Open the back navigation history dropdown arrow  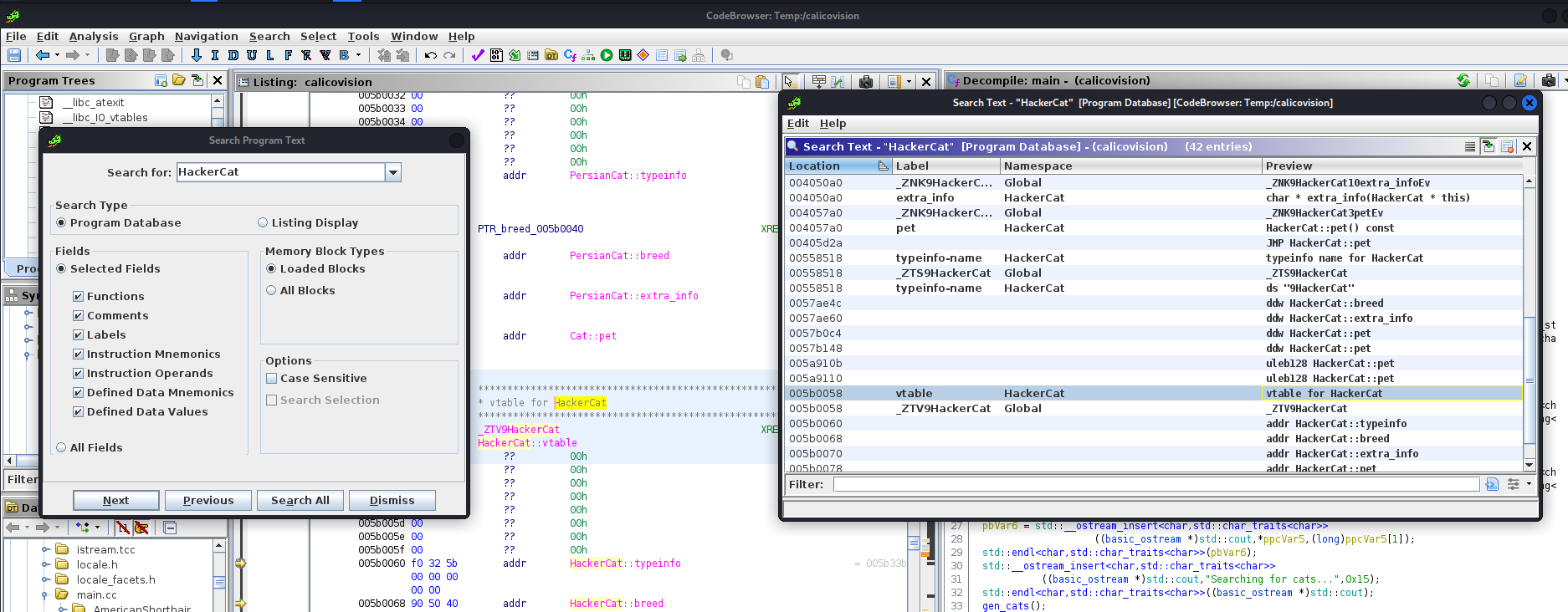tap(57, 55)
